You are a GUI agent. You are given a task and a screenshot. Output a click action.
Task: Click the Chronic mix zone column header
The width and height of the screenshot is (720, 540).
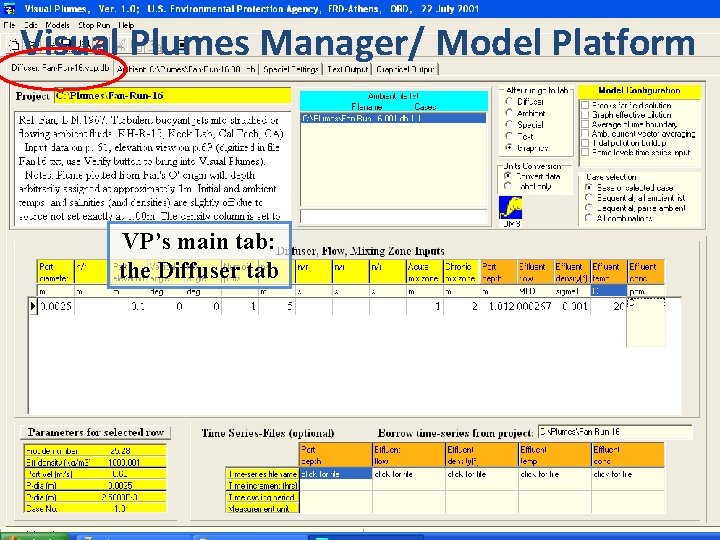[461, 272]
